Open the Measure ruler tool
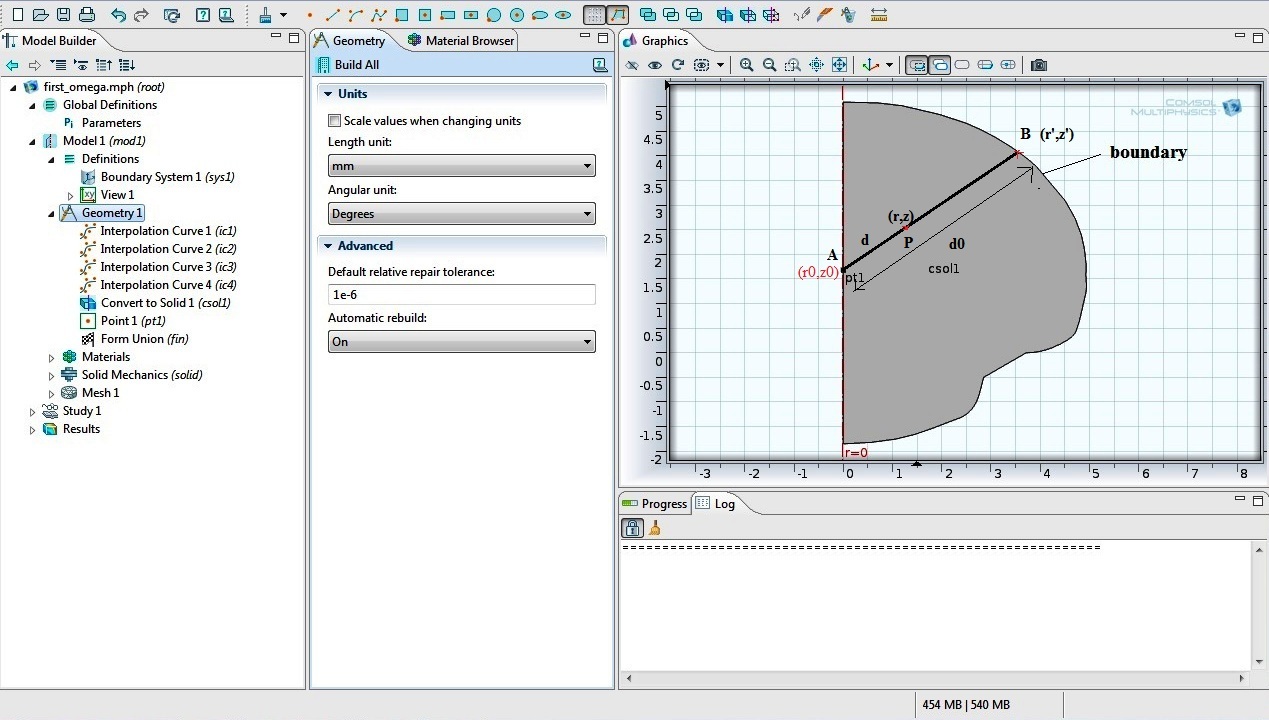This screenshot has height=720, width=1269. click(879, 15)
